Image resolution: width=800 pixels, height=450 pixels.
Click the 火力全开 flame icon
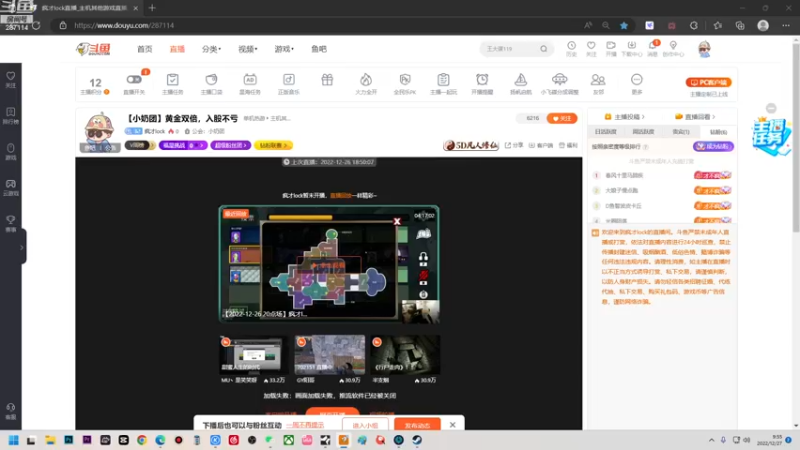366,80
